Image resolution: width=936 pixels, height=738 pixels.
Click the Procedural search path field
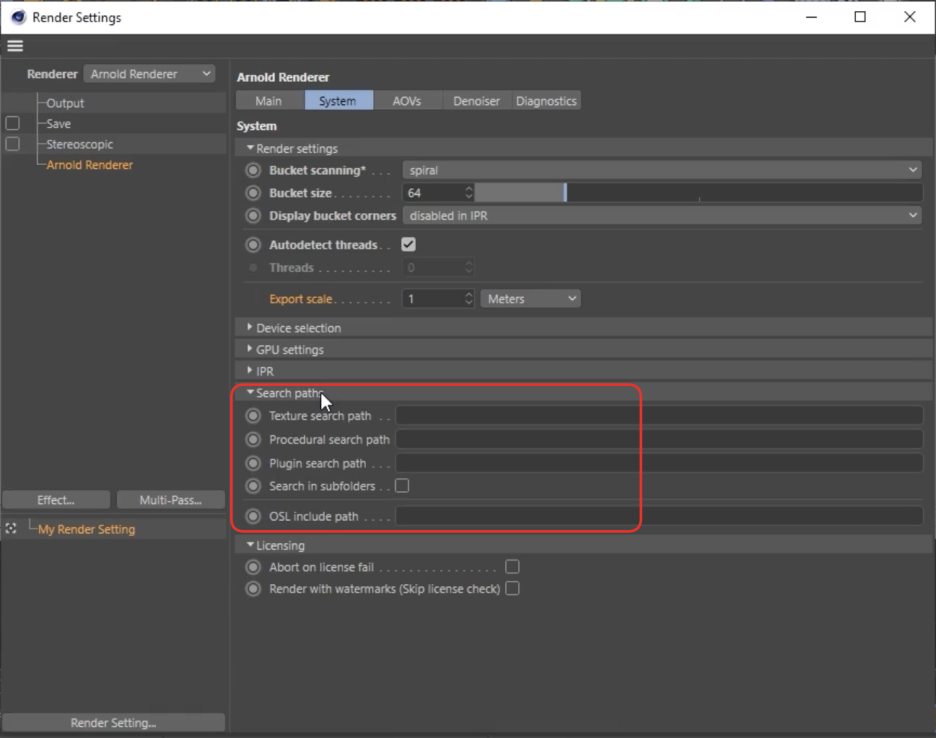(660, 439)
